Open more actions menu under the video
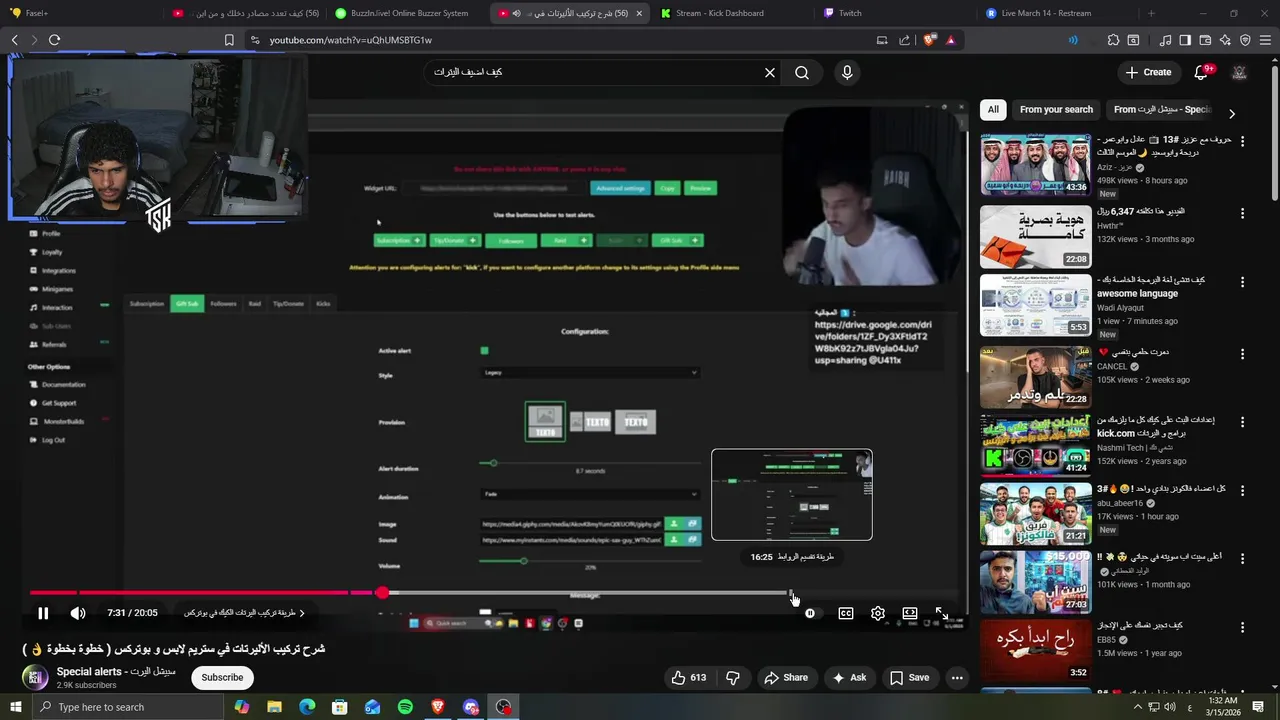Image resolution: width=1280 pixels, height=720 pixels. [x=957, y=677]
